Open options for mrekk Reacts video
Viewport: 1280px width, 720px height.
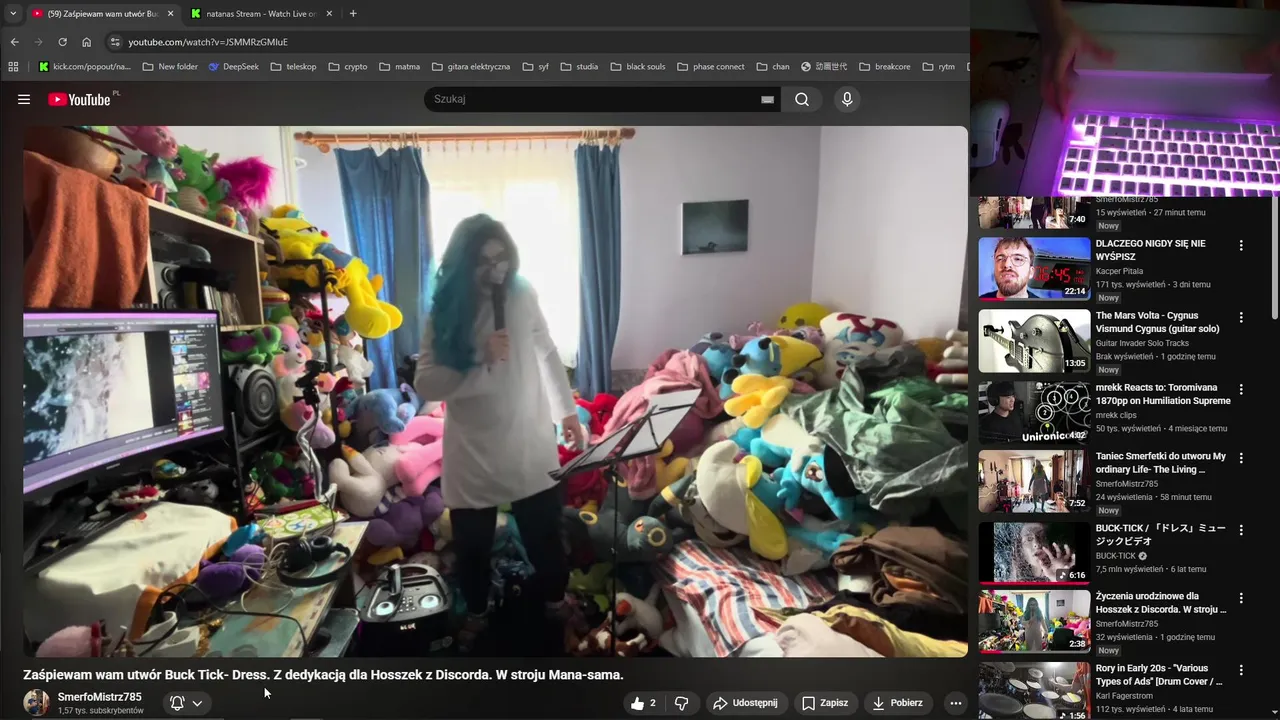(1241, 389)
